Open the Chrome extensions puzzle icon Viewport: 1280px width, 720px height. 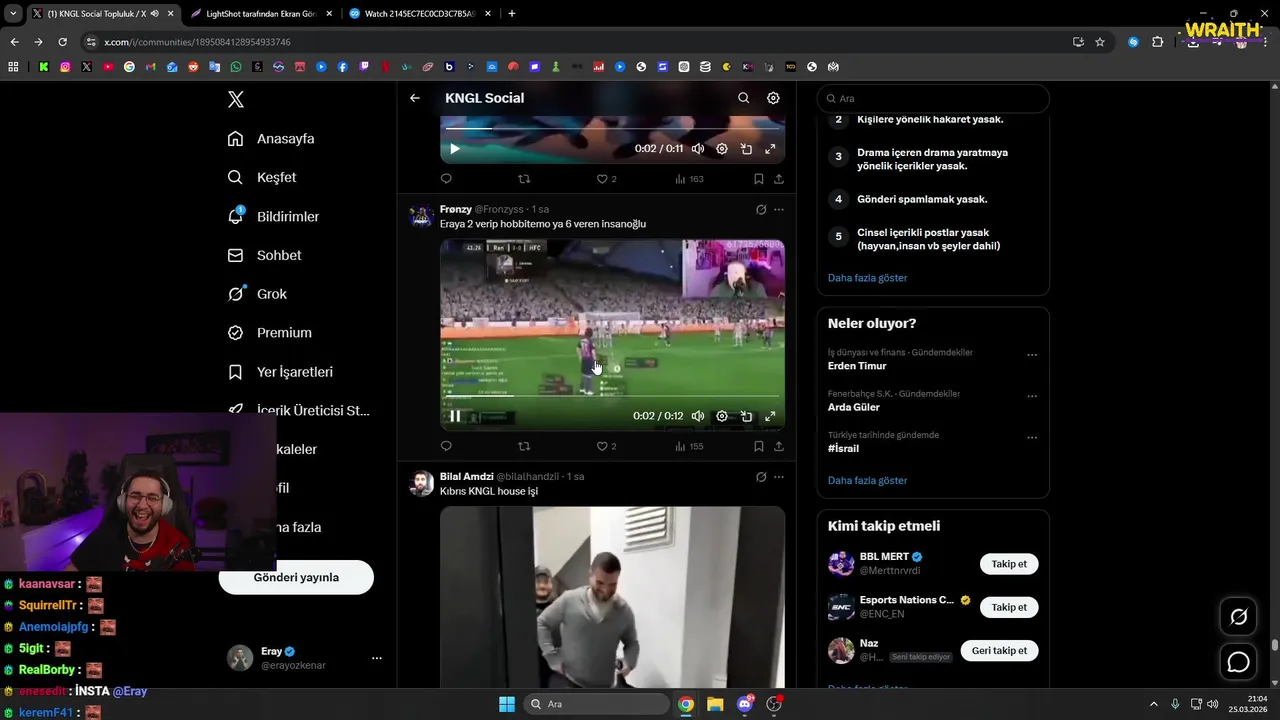tap(1158, 42)
